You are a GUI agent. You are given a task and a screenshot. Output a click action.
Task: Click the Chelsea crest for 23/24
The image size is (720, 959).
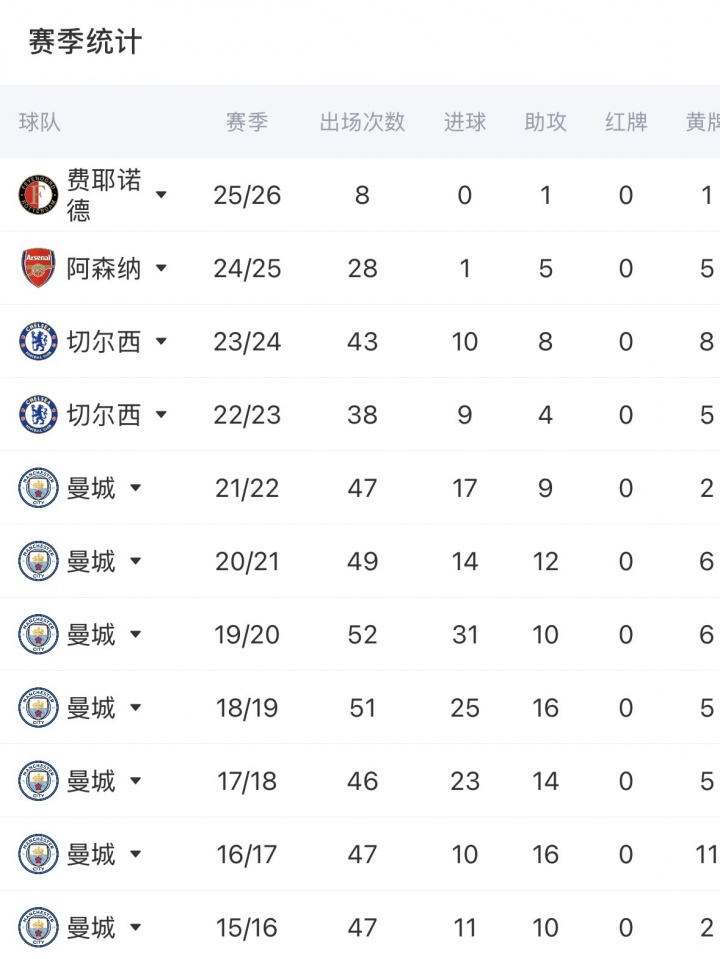39,341
